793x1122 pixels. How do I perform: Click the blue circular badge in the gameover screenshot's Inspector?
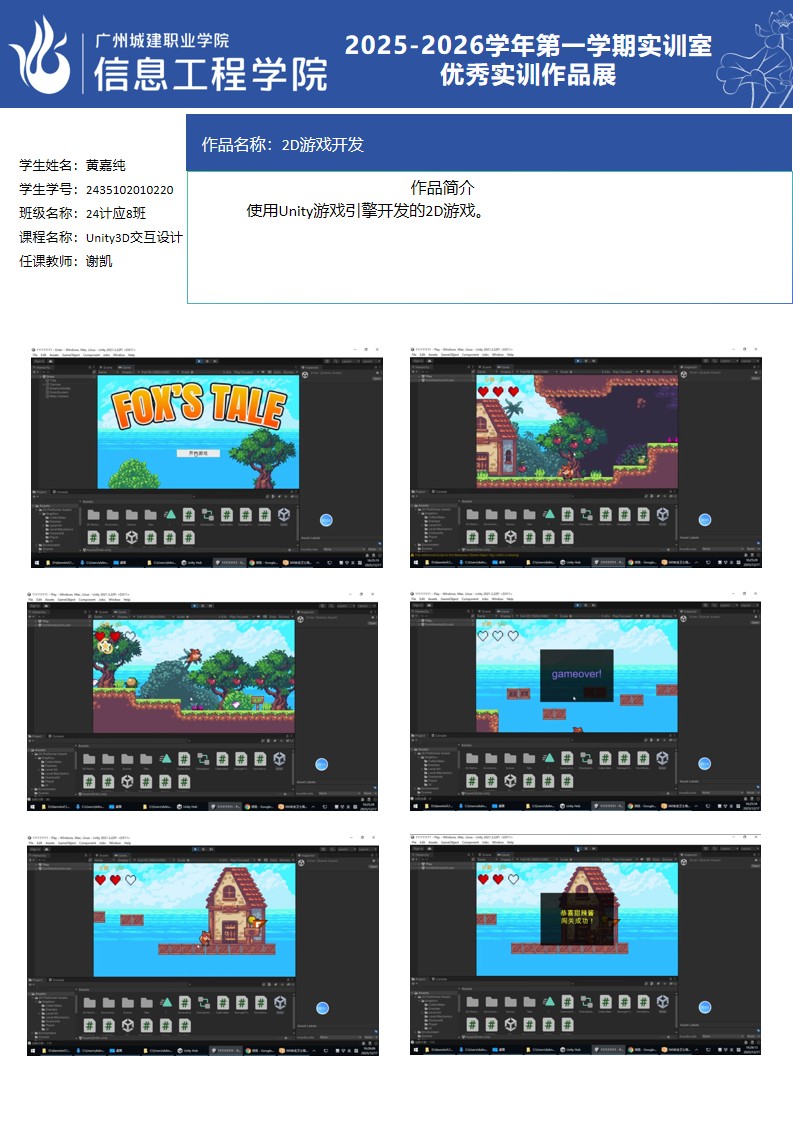pos(704,763)
